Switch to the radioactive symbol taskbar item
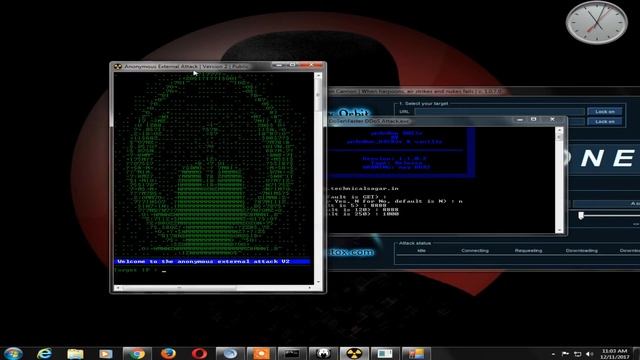640x360 pixels. 354,353
